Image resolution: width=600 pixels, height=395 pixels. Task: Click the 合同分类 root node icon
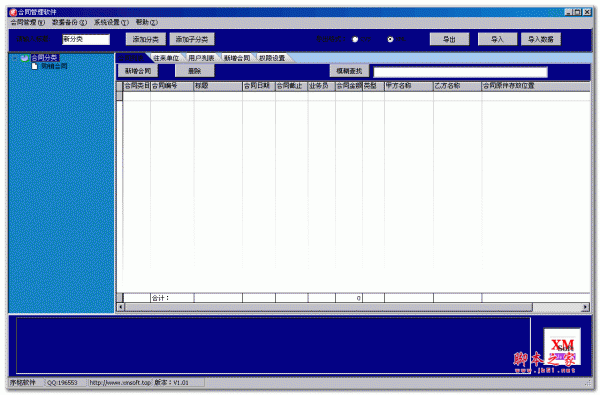click(x=25, y=58)
